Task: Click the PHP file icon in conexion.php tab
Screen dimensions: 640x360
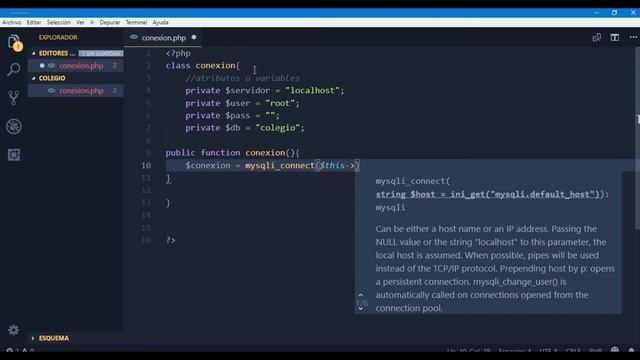Action: point(134,37)
